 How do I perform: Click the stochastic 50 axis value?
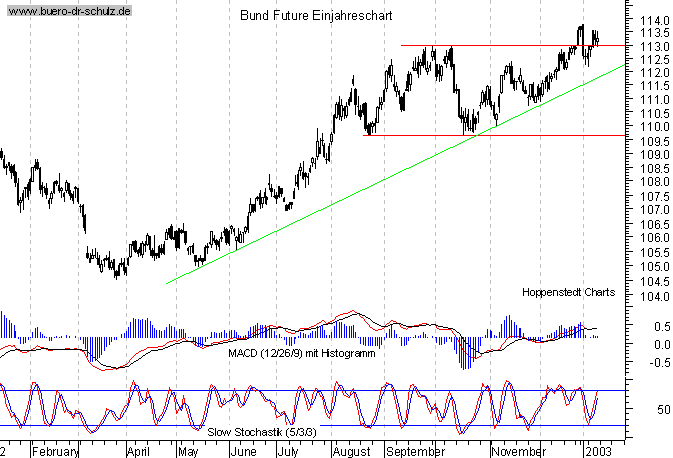(663, 410)
